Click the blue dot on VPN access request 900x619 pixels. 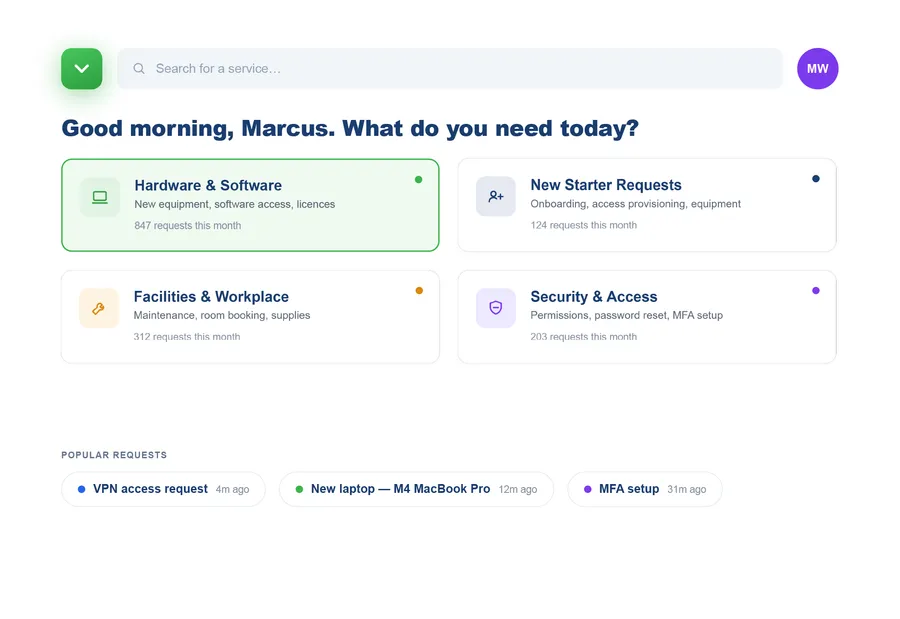point(82,489)
